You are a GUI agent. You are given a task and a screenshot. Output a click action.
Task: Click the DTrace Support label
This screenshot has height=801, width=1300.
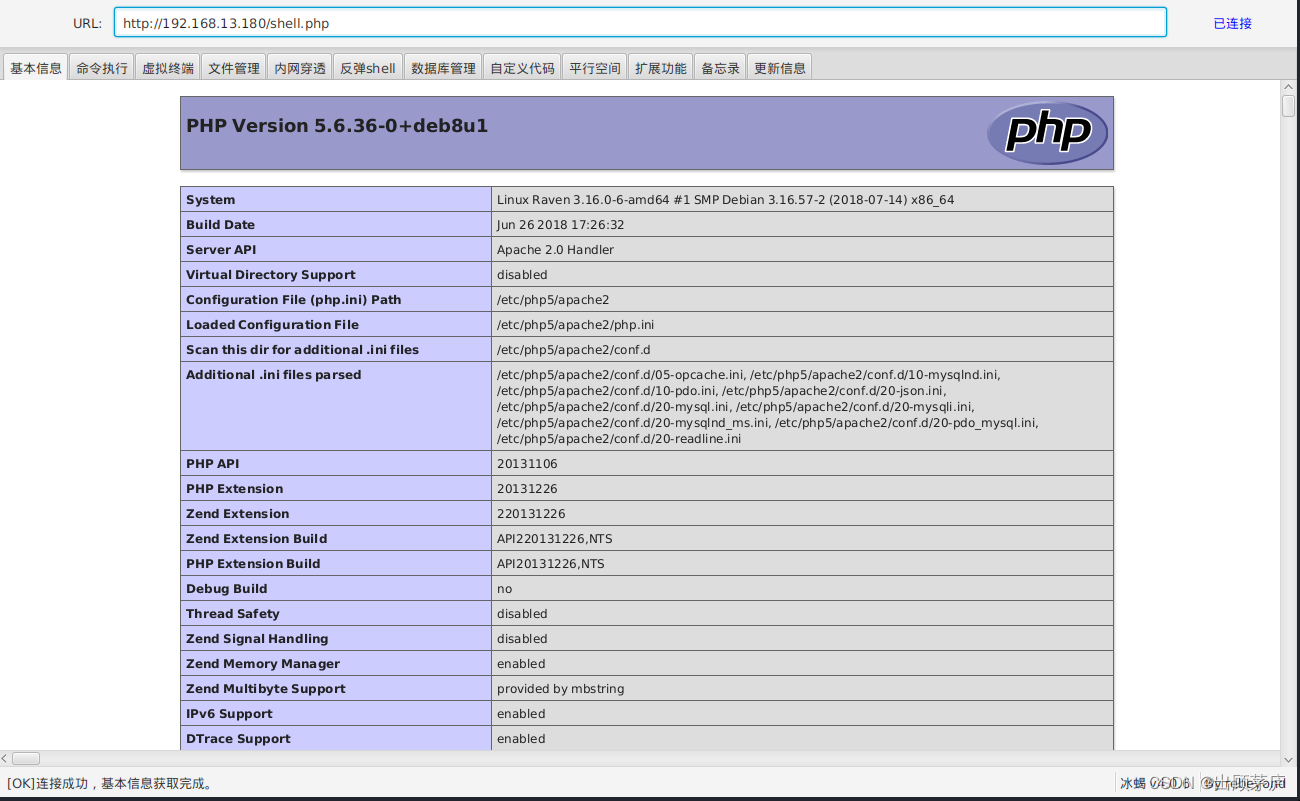coord(238,739)
